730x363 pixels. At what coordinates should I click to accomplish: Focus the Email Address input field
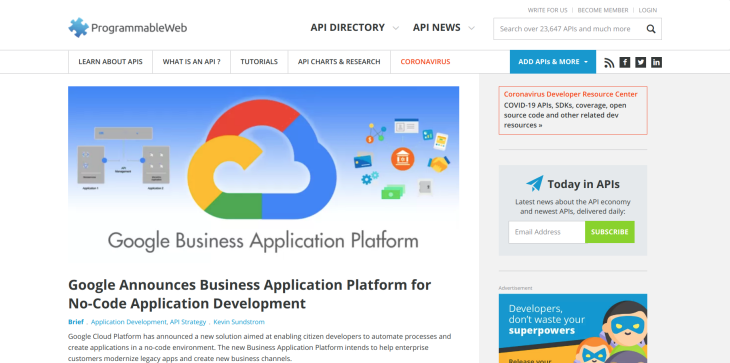547,232
